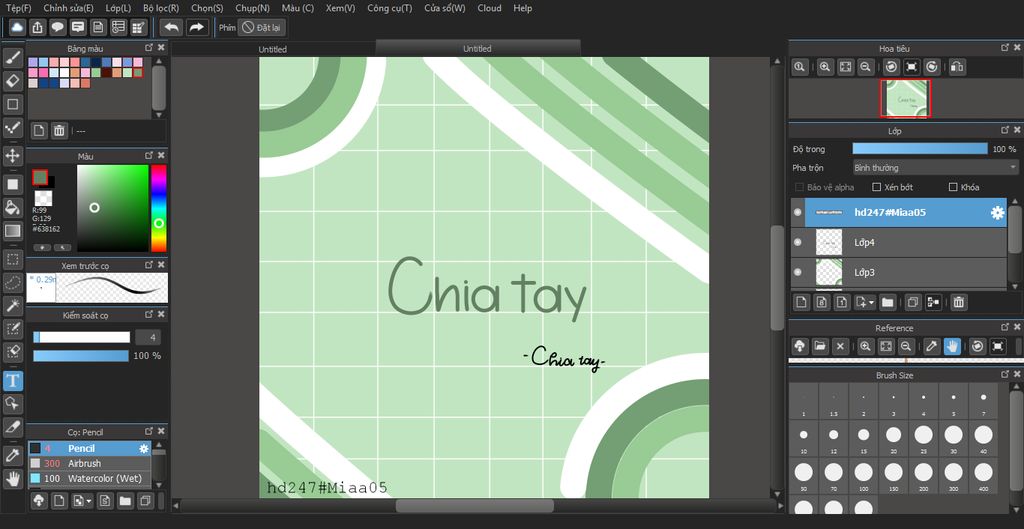The image size is (1024, 529).
Task: Pick color with Reference eyedropper icon
Action: tap(931, 346)
